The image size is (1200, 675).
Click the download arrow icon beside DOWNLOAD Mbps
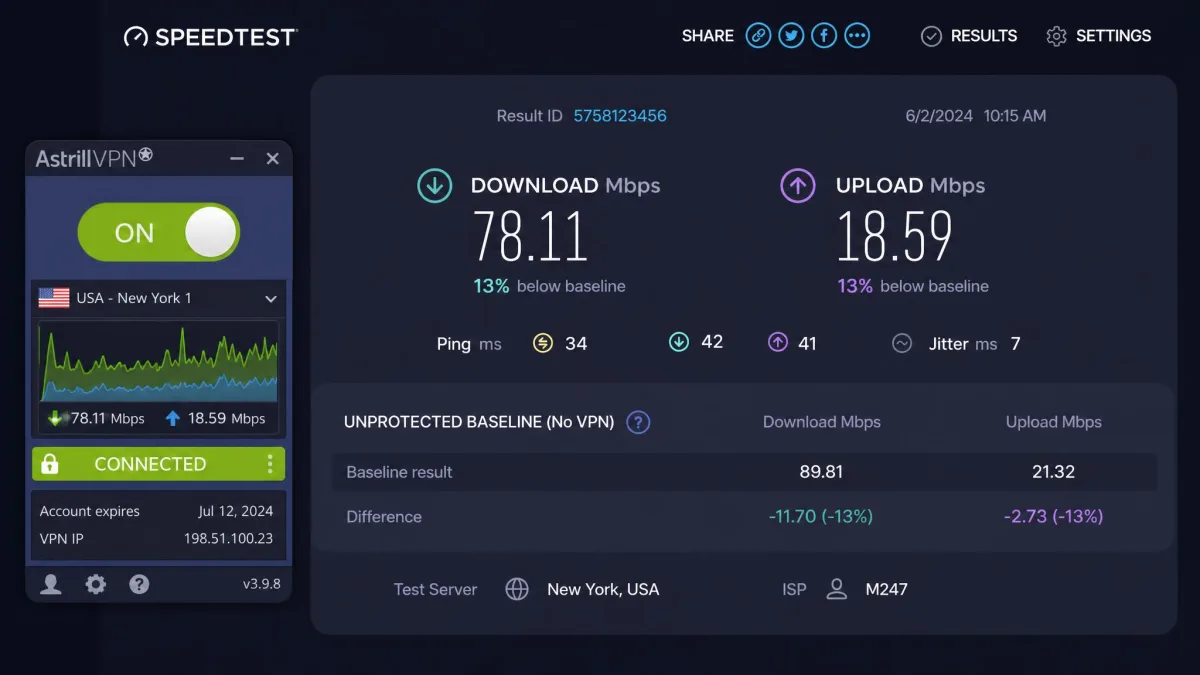[x=434, y=185]
